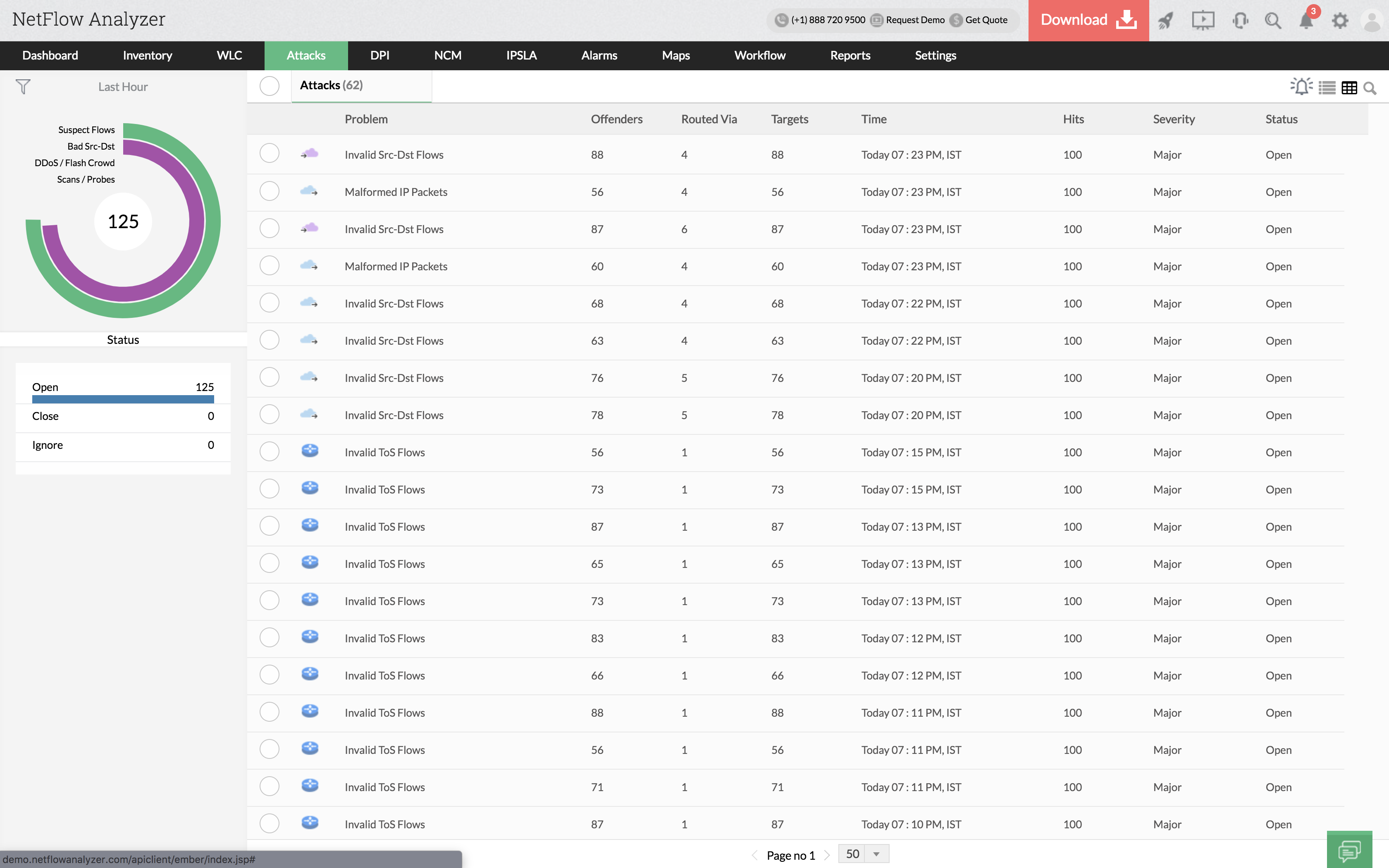Screen dimensions: 1389x868
Task: Switch to the Reports tab
Action: tap(850, 56)
